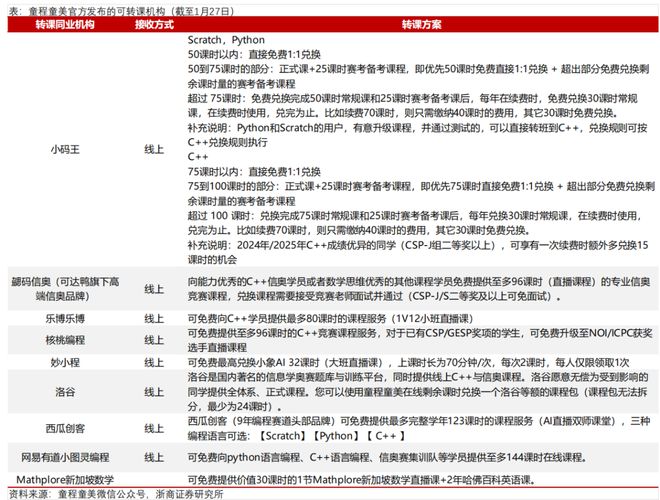The width and height of the screenshot is (660, 500).
Task: Click the 接收方式 column header
Action: click(x=154, y=24)
